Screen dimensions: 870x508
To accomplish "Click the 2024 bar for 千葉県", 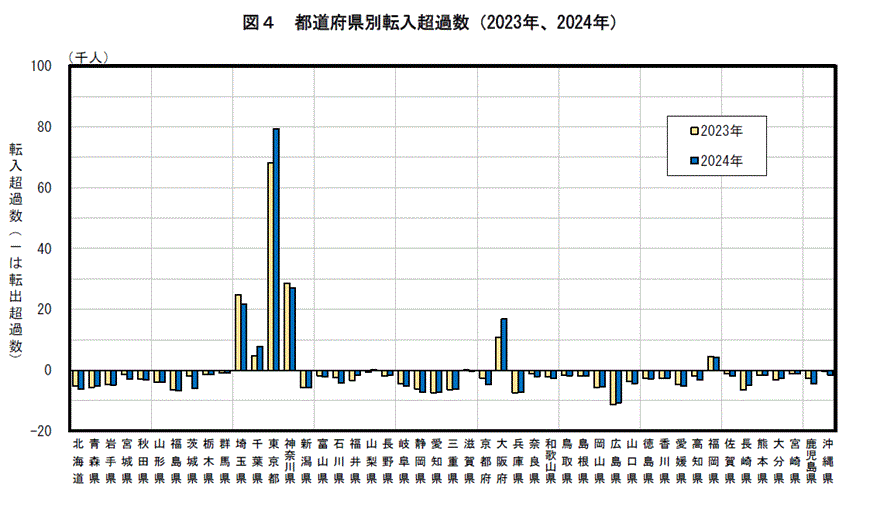I will (x=260, y=358).
